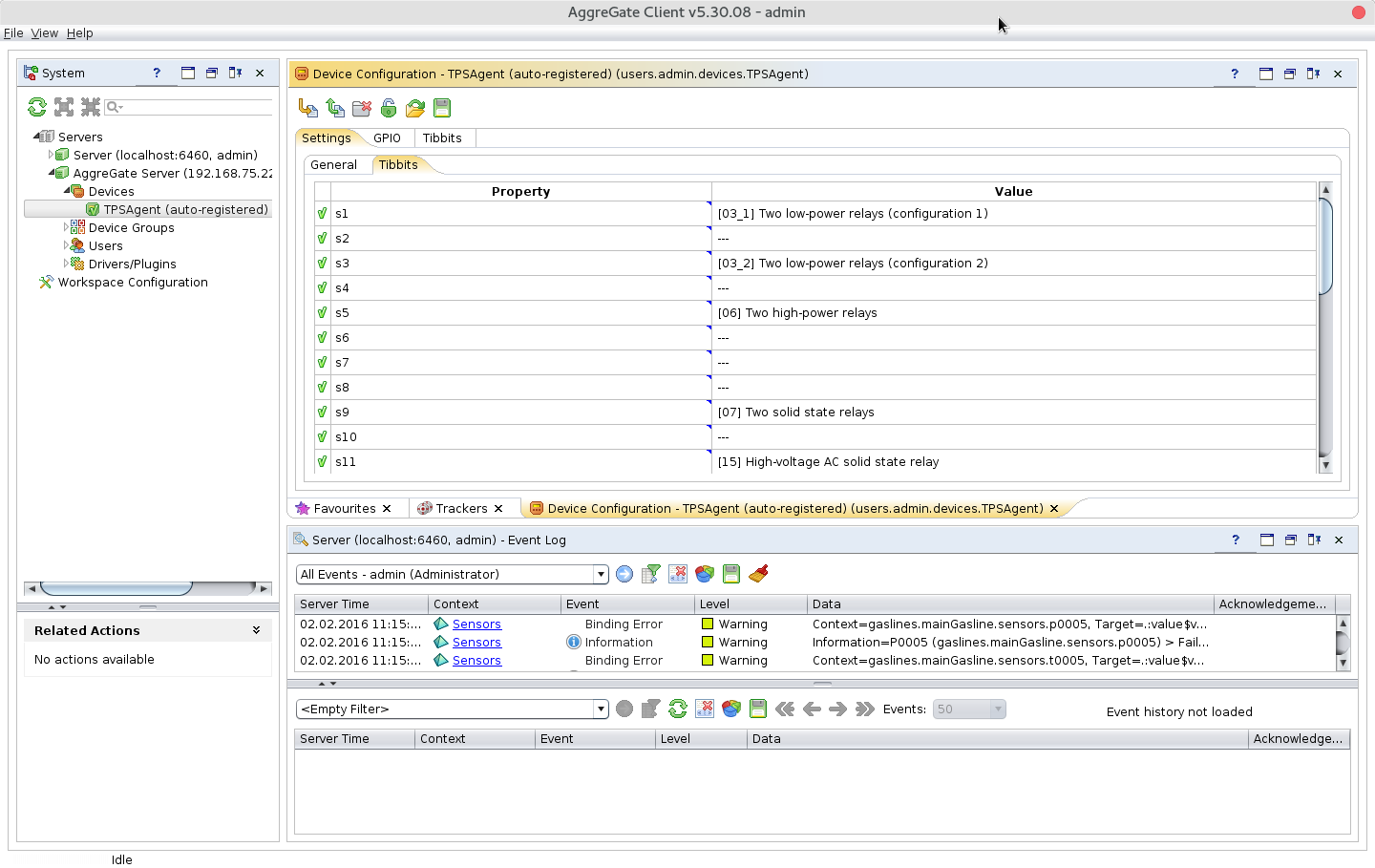This screenshot has height=868, width=1375.
Task: Click the blue arrow icon beside All Events filter
Action: tap(624, 574)
